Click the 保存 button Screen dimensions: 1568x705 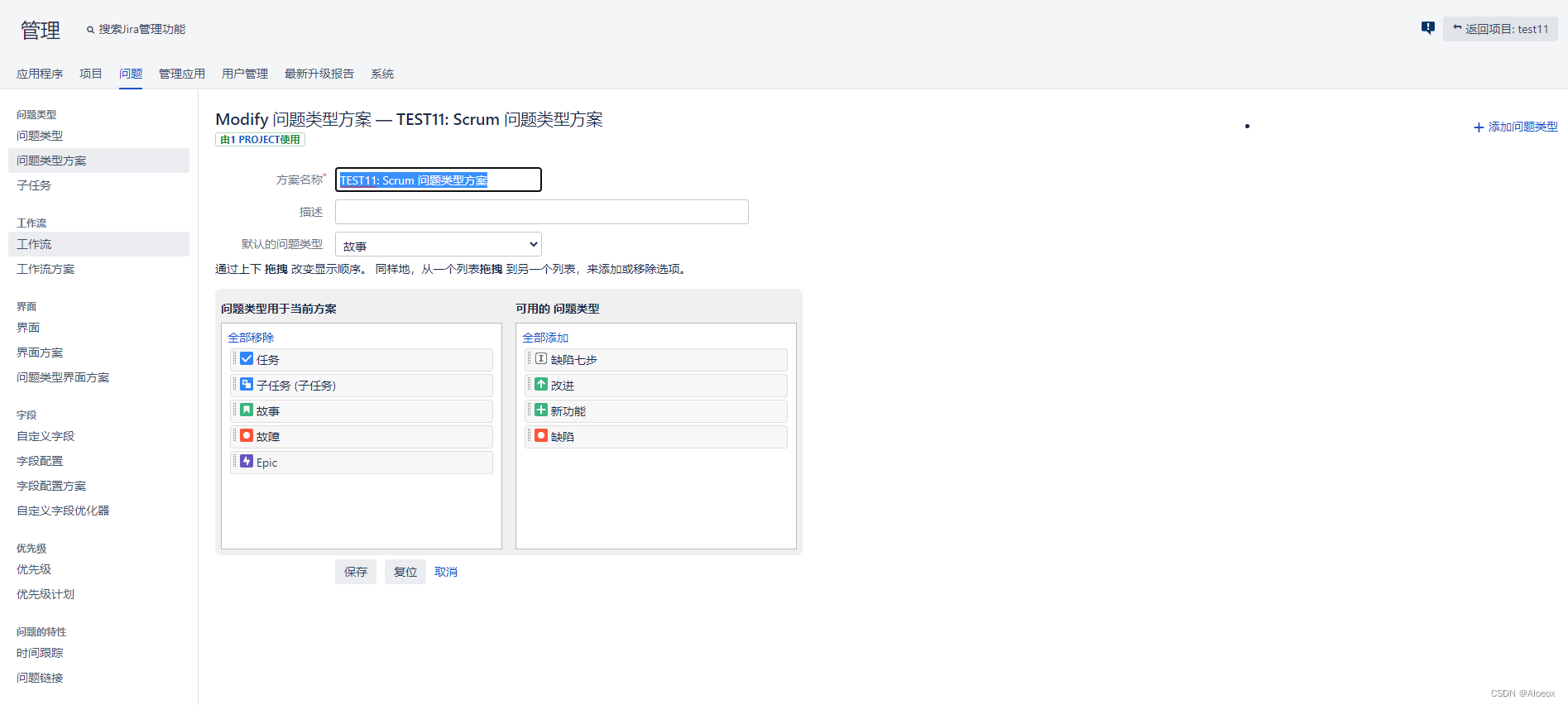click(x=356, y=572)
